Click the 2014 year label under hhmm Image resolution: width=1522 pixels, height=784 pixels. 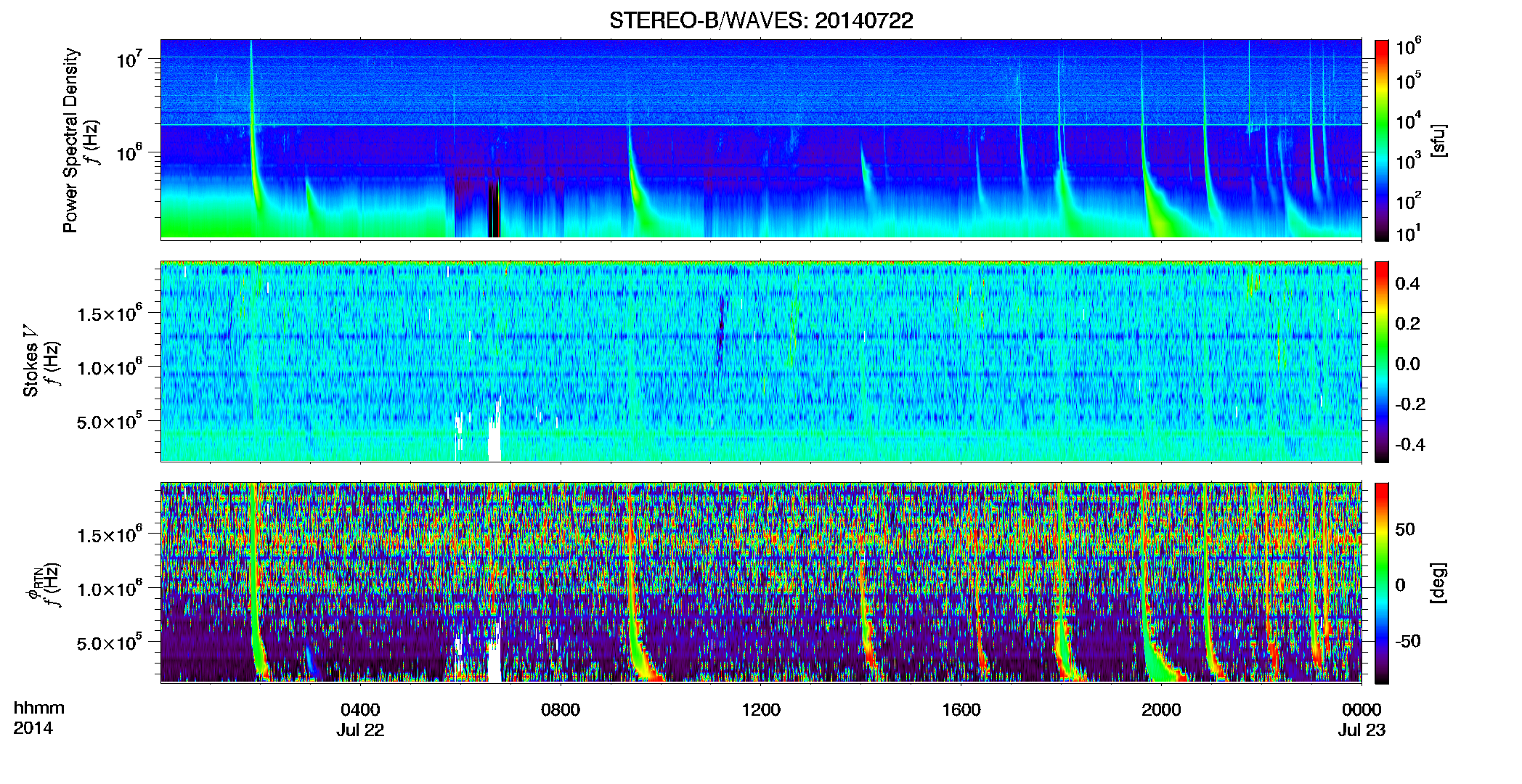point(33,728)
